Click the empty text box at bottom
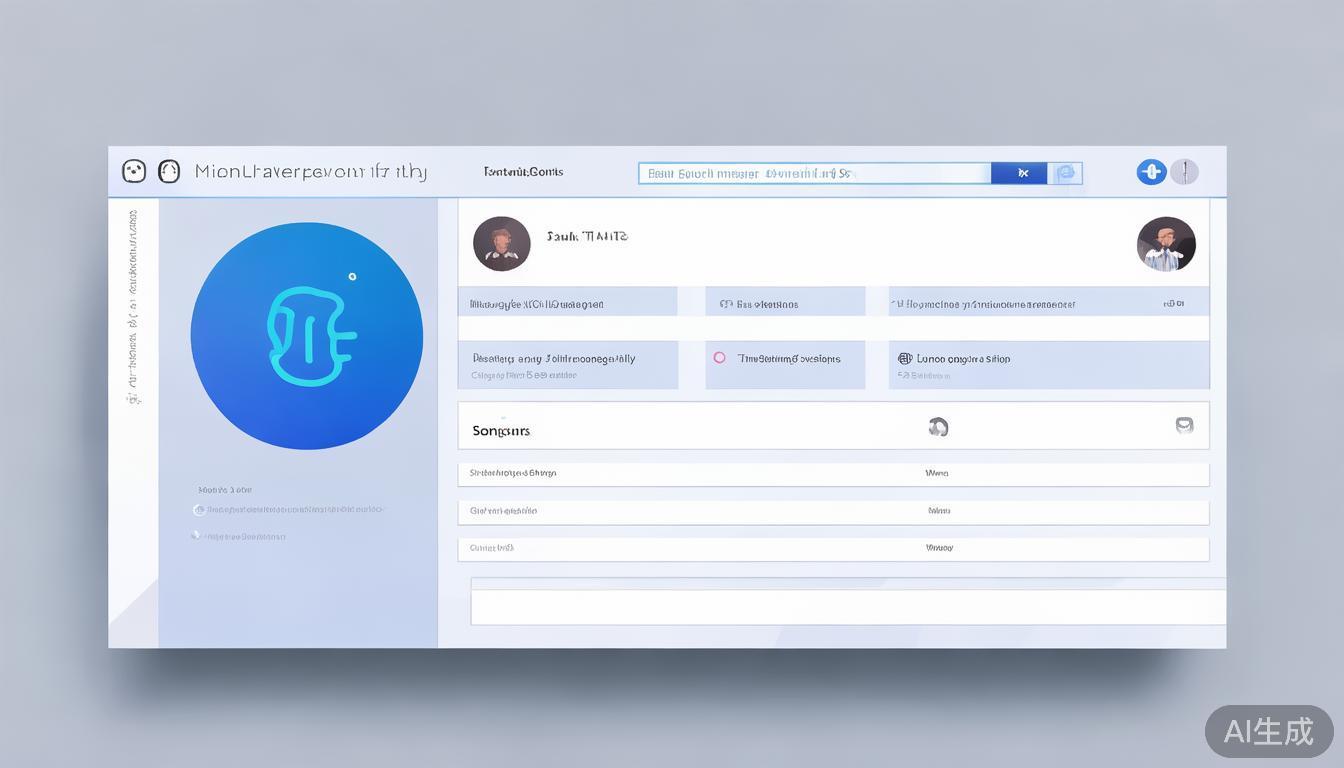The height and width of the screenshot is (768, 1344). coord(847,606)
